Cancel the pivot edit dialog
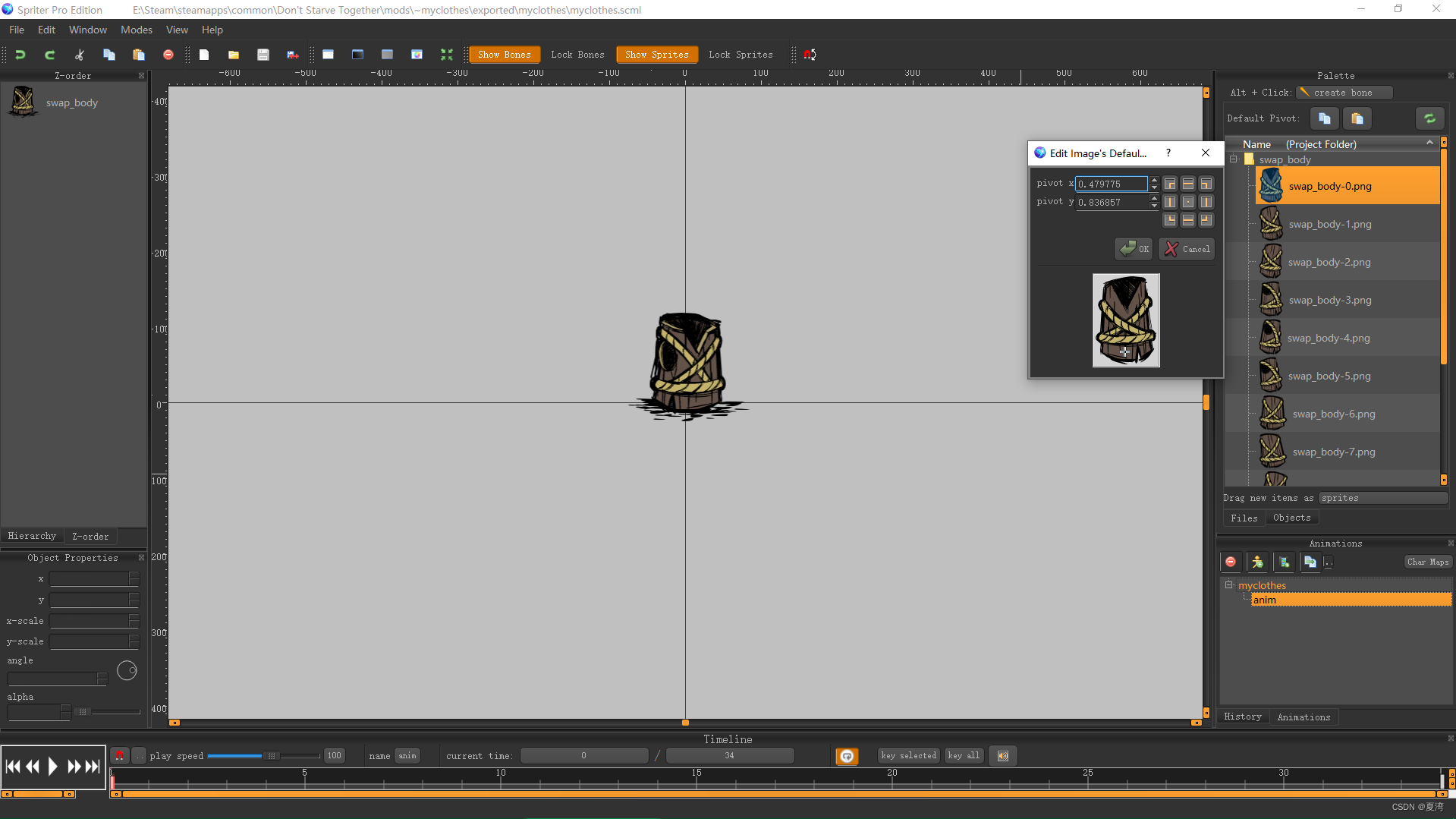This screenshot has width=1456, height=819. pos(1187,249)
